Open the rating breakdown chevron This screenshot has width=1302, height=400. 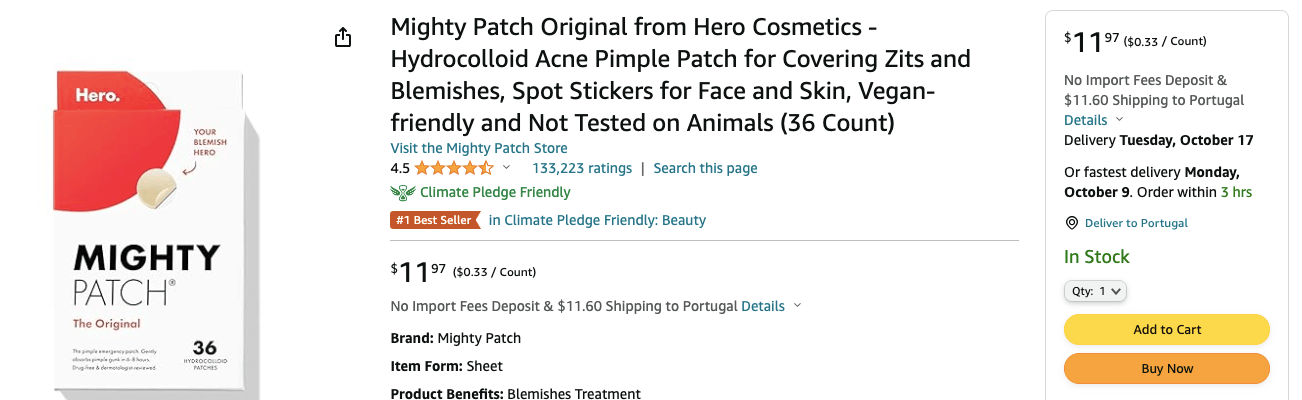click(506, 168)
